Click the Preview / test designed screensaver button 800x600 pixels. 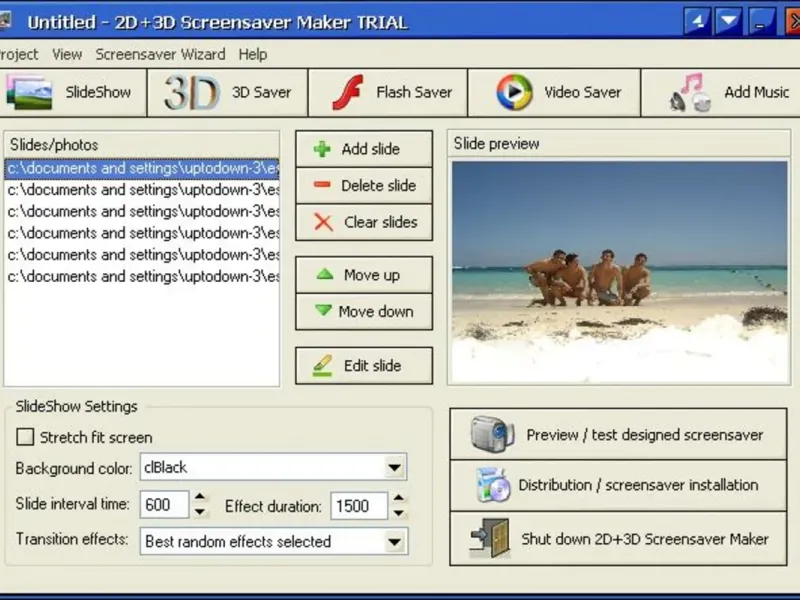(x=618, y=434)
